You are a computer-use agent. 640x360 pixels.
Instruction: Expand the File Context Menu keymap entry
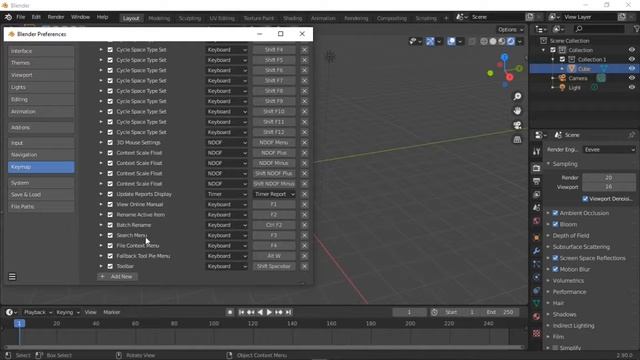click(x=101, y=246)
